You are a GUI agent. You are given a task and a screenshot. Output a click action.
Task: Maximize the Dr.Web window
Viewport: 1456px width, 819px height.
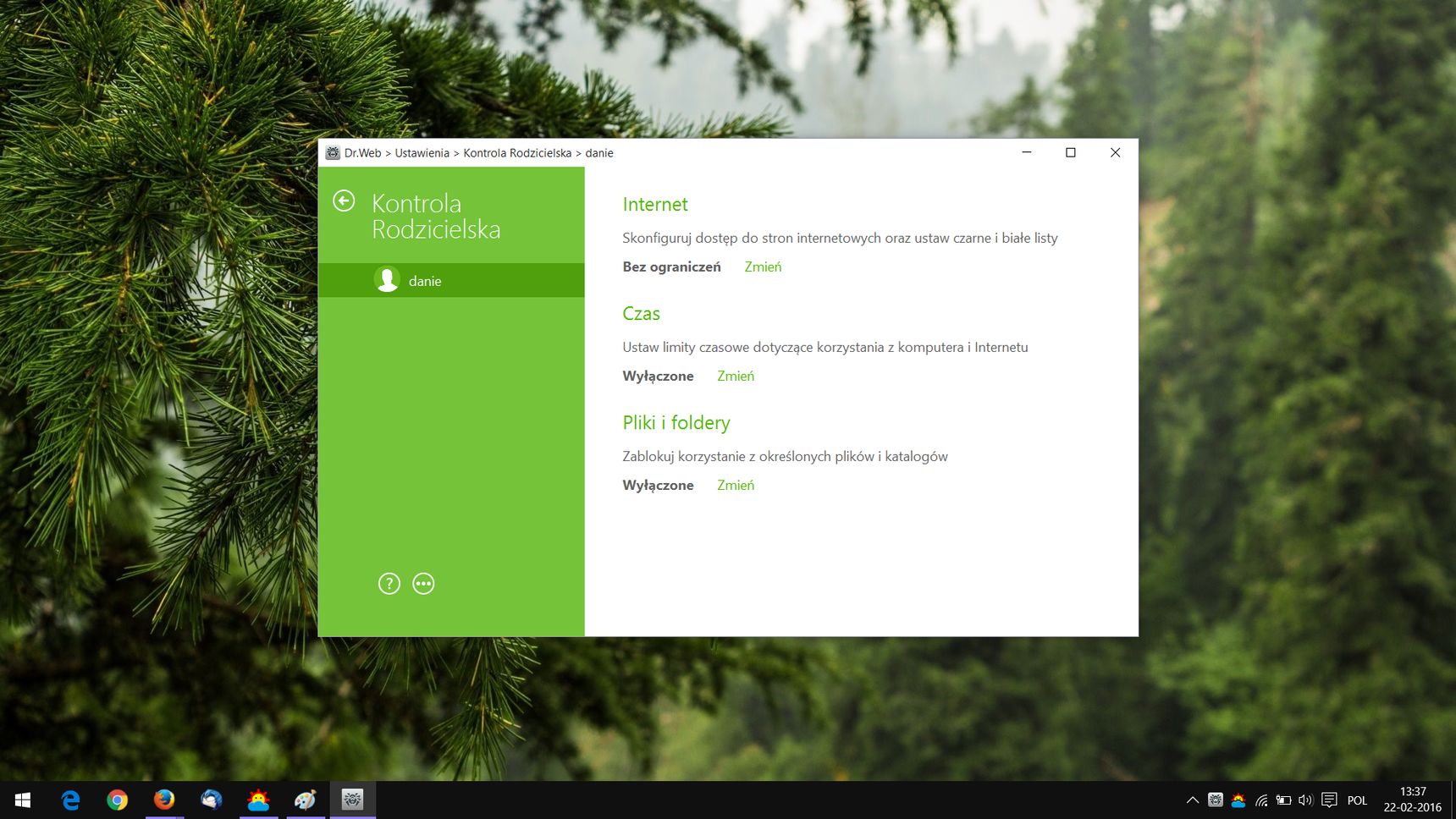tap(1071, 152)
